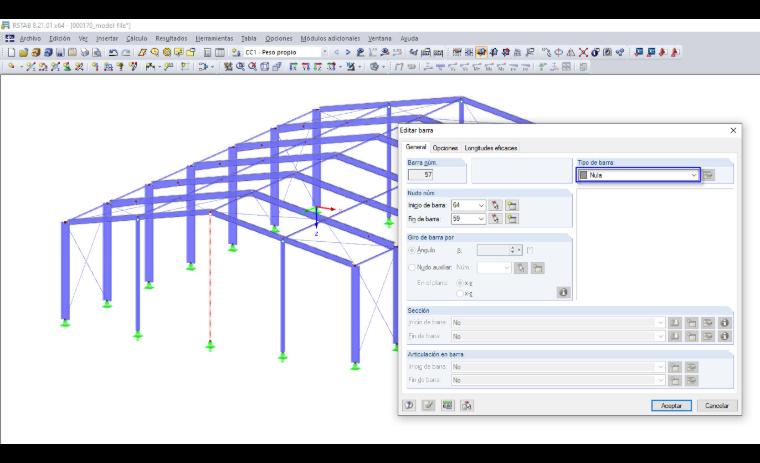Select the first En el plano radio option

(459, 283)
